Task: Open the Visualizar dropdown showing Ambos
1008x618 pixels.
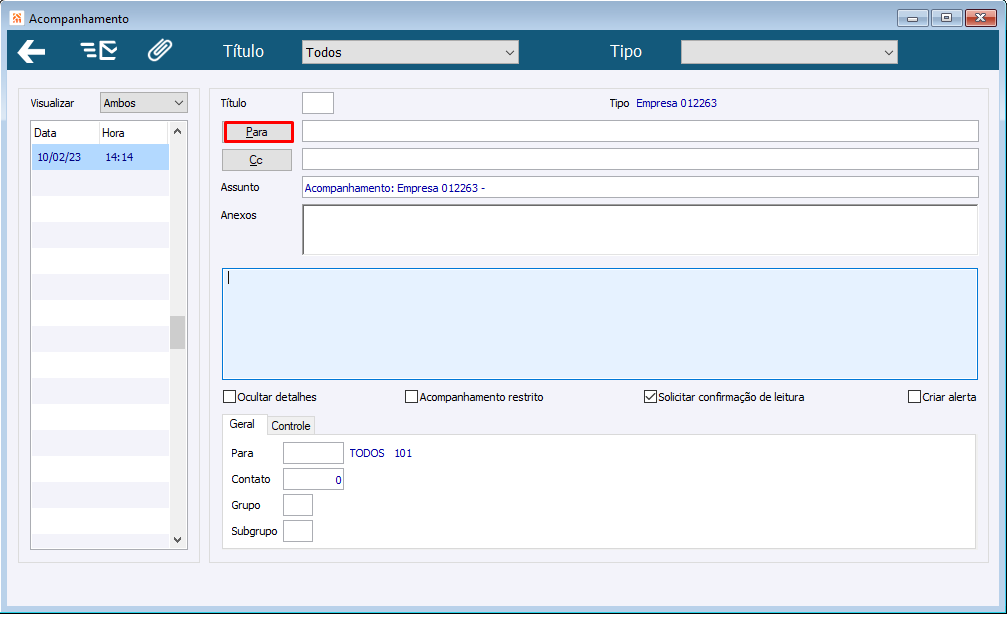Action: [143, 103]
